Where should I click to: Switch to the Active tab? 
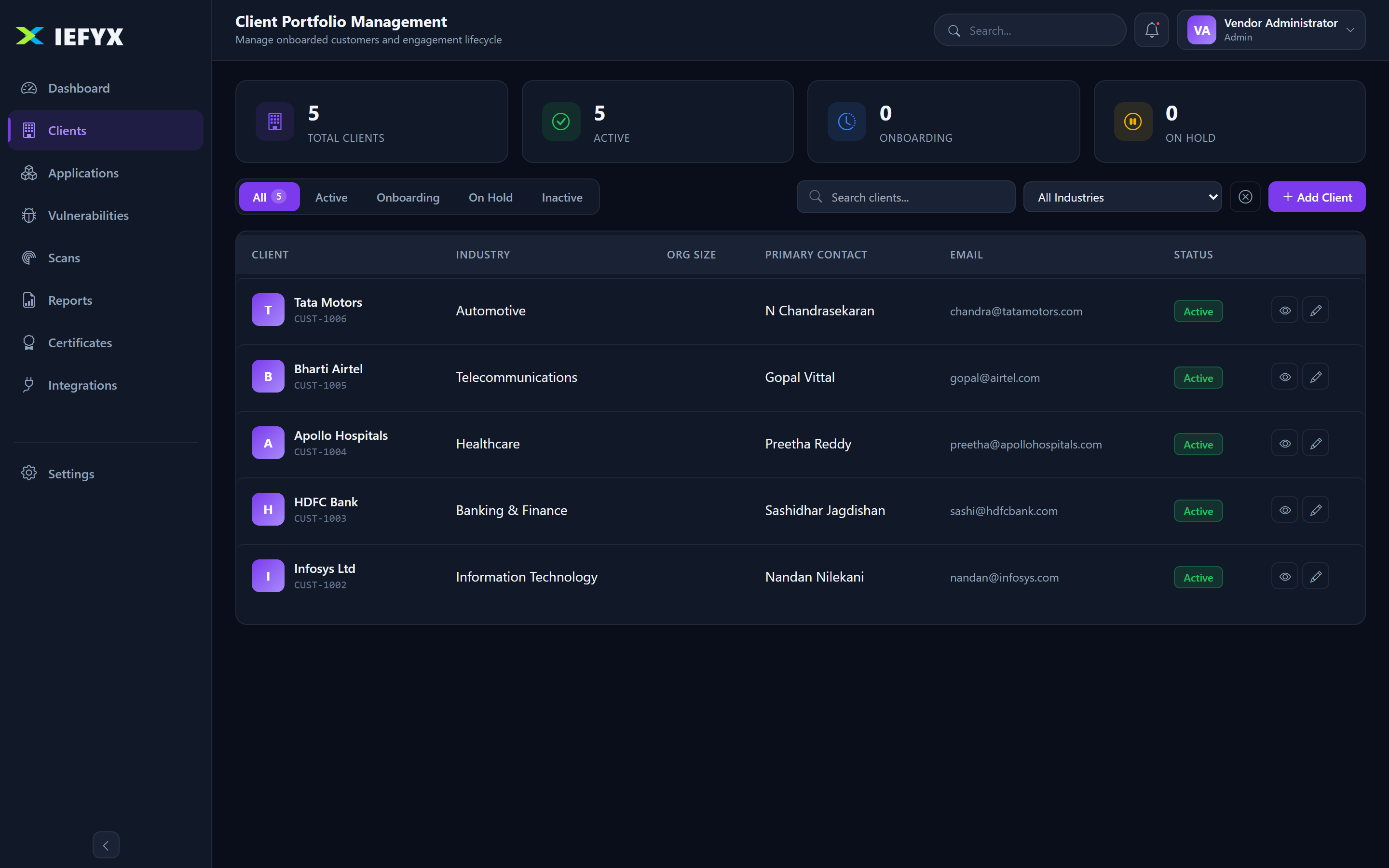331,197
